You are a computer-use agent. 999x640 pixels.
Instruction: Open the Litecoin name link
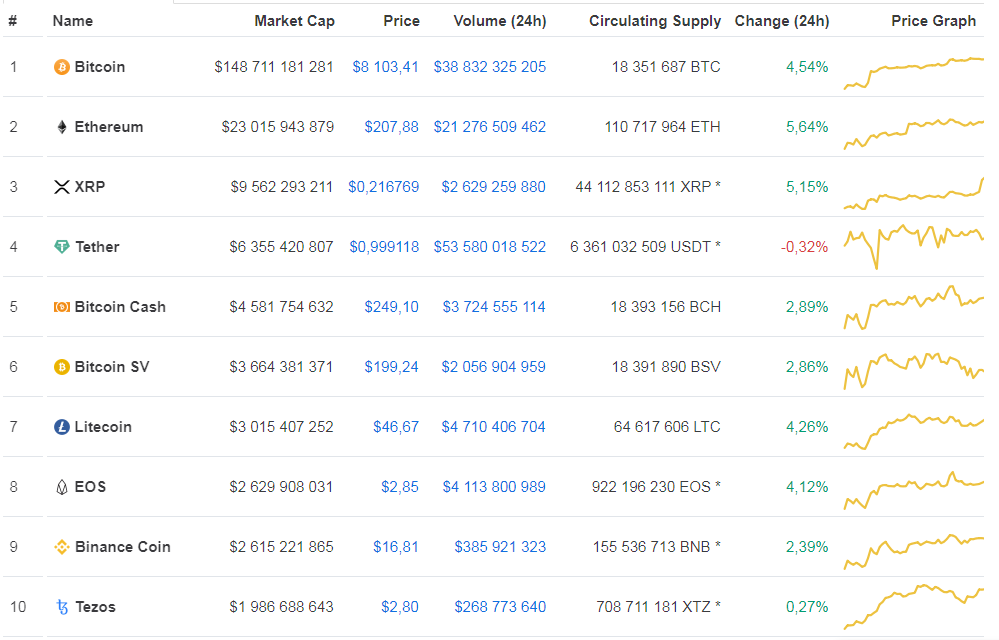[103, 427]
